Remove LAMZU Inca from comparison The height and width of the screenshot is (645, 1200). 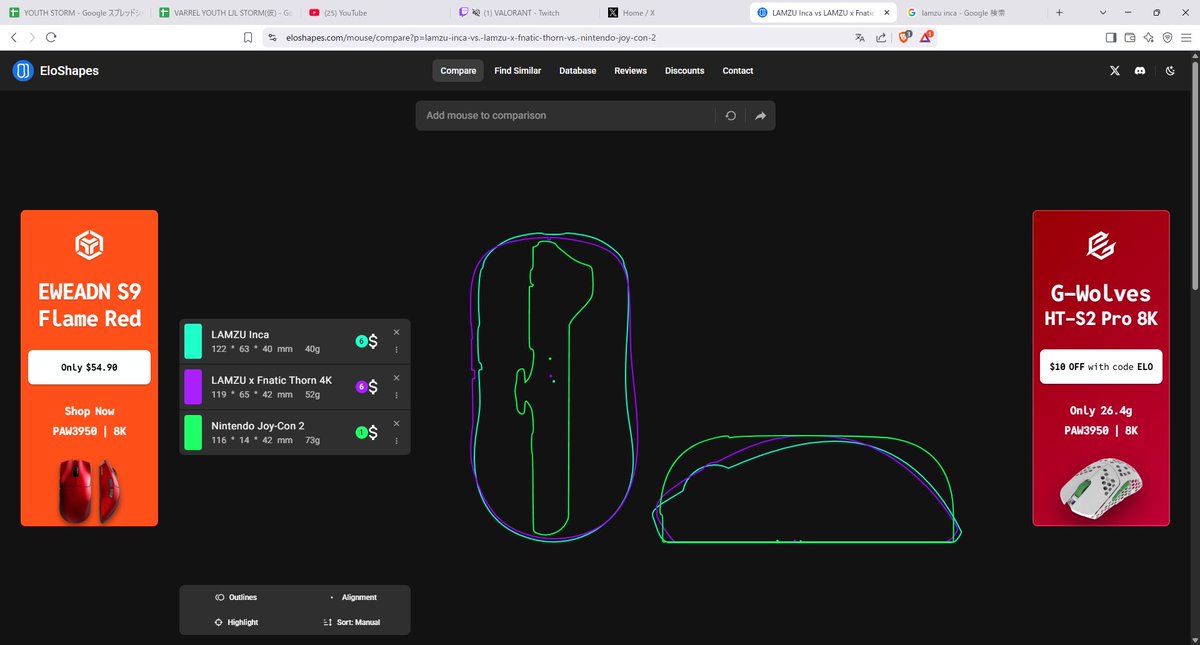point(396,332)
